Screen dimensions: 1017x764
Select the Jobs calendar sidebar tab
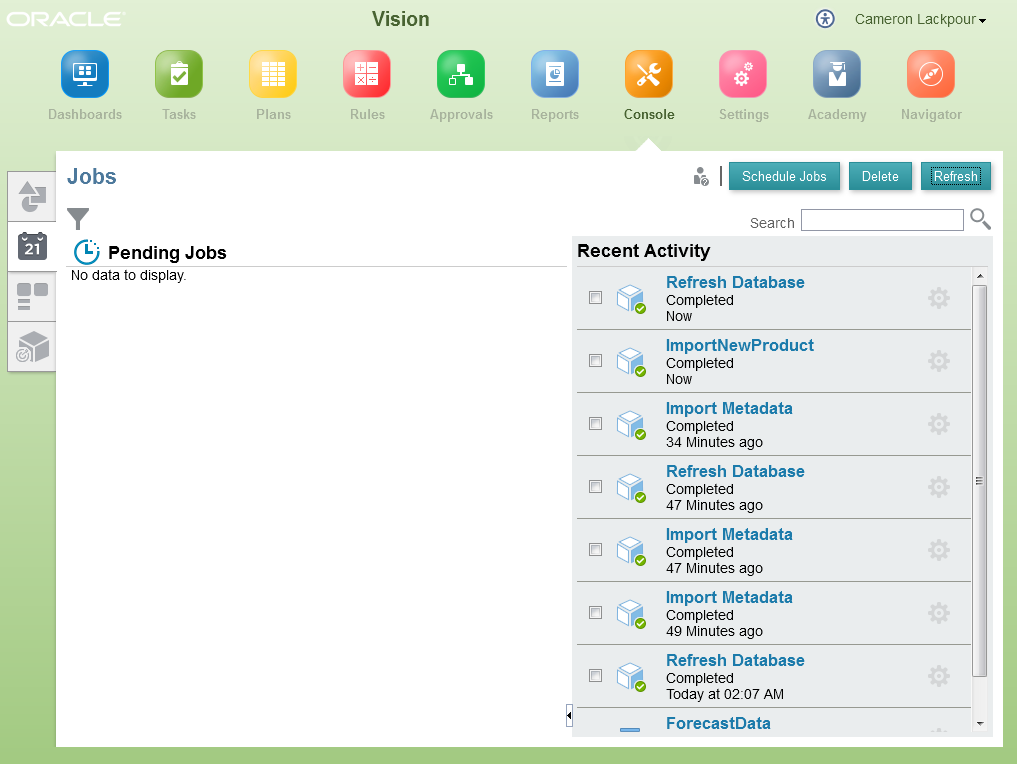pos(32,246)
